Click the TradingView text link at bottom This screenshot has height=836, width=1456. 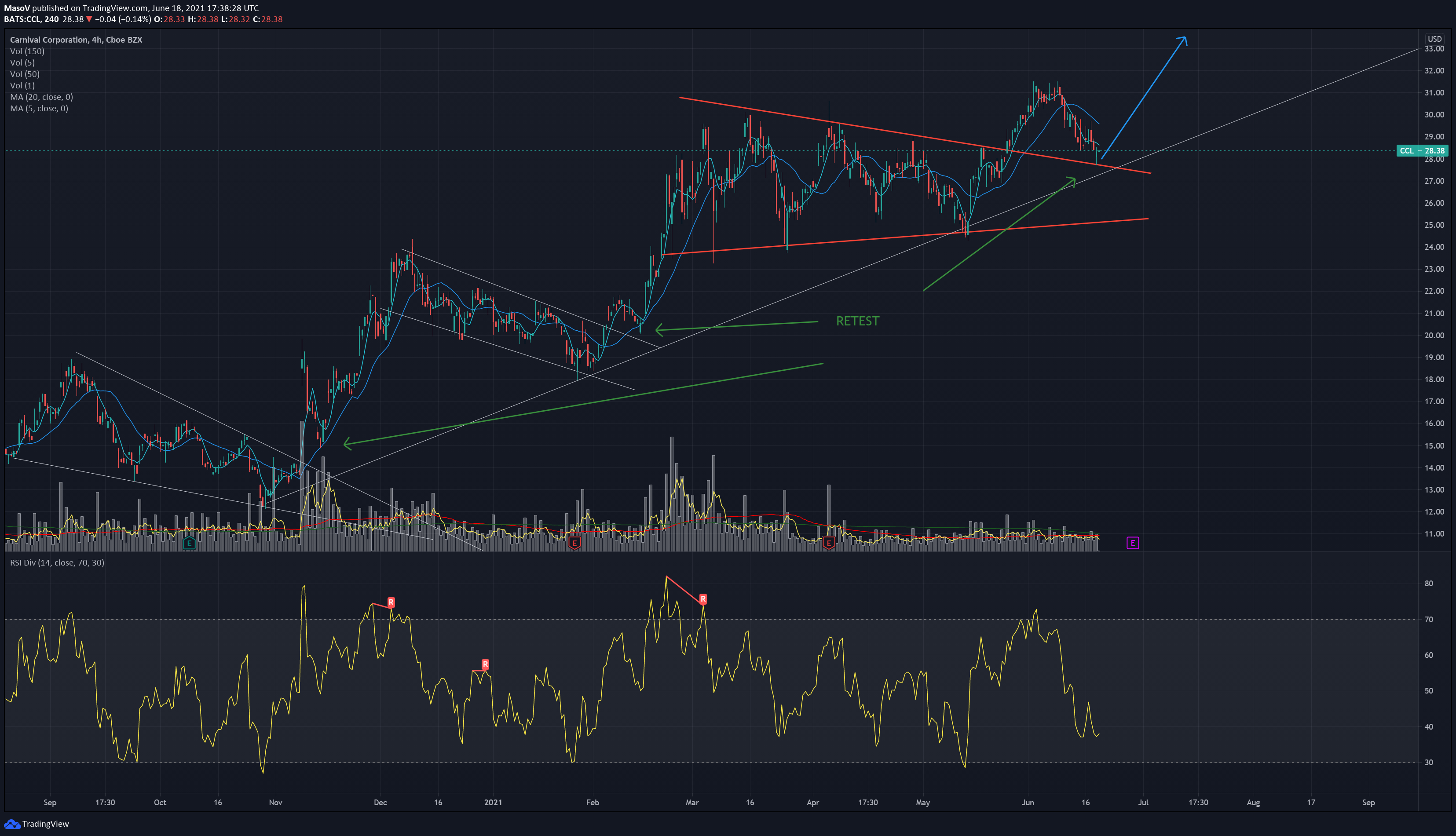tap(45, 824)
